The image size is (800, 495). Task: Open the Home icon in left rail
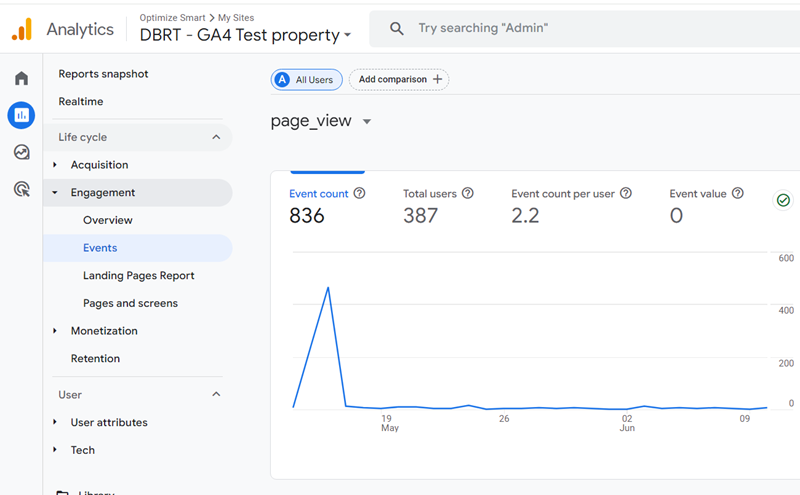[21, 78]
